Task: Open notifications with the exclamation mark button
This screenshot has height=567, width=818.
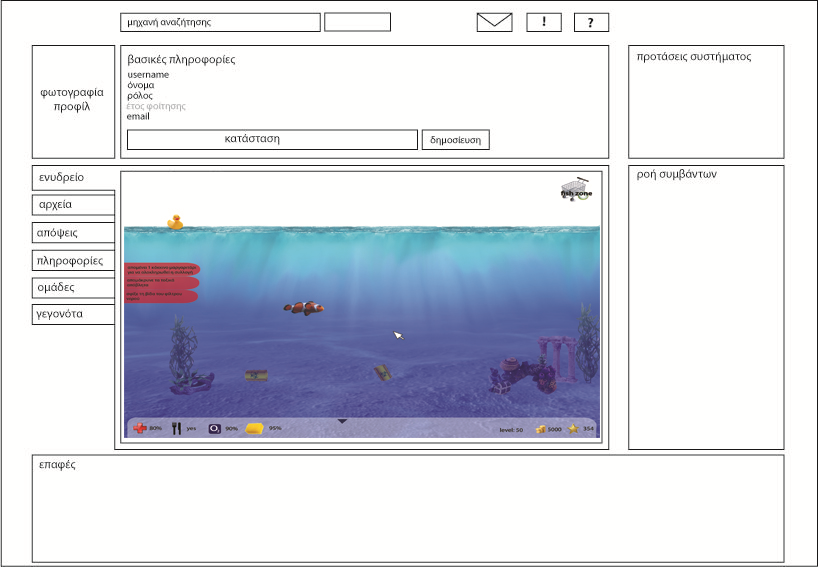Action: point(544,22)
